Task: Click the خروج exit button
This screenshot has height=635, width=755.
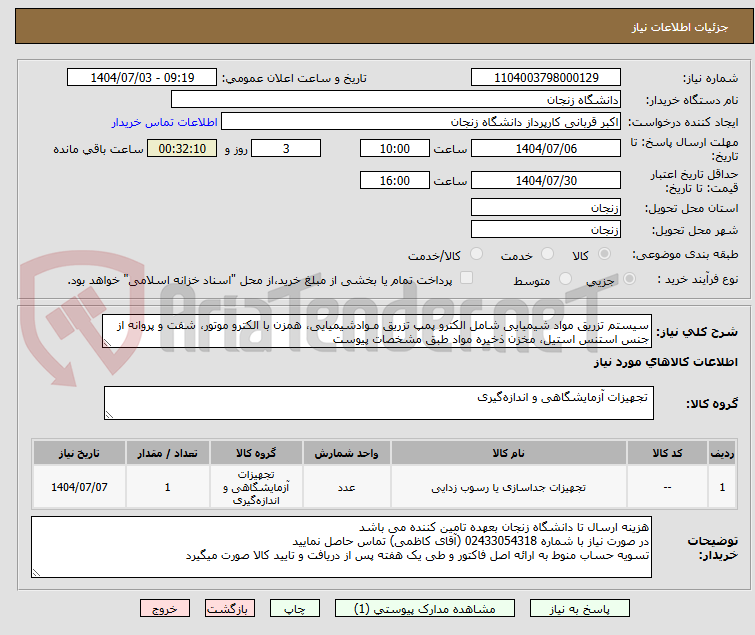Action: point(165,609)
